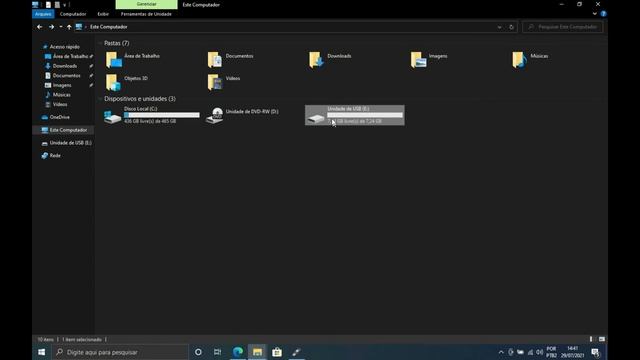Open the Arquivo menu tab
The height and width of the screenshot is (360, 640).
tap(43, 14)
